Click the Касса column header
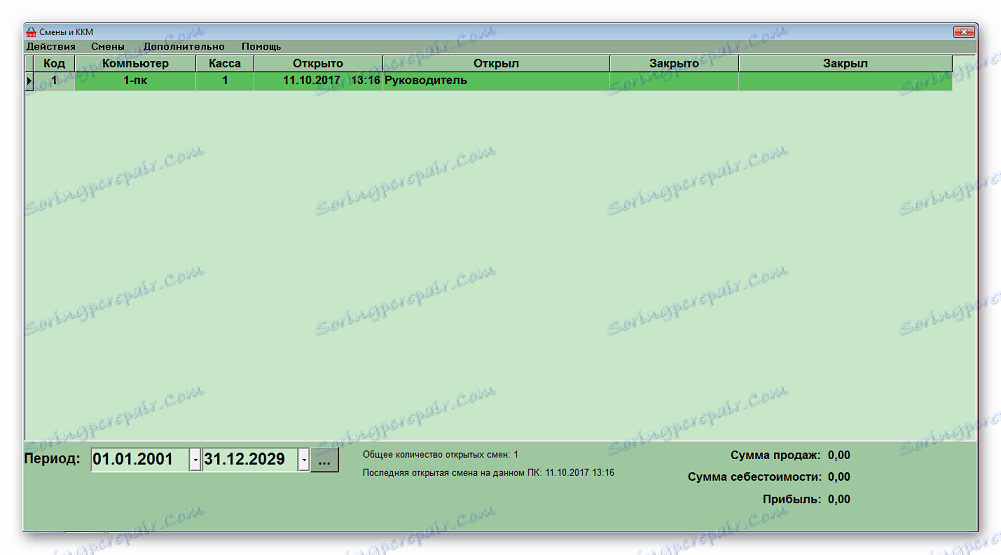This screenshot has height=555, width=1001. tap(225, 63)
